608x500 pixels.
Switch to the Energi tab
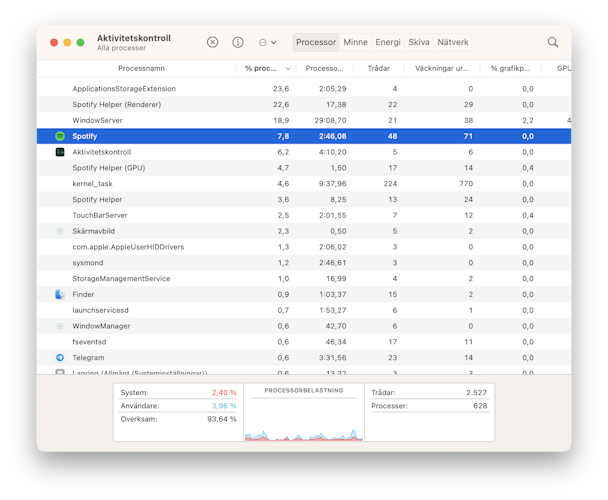click(x=388, y=42)
